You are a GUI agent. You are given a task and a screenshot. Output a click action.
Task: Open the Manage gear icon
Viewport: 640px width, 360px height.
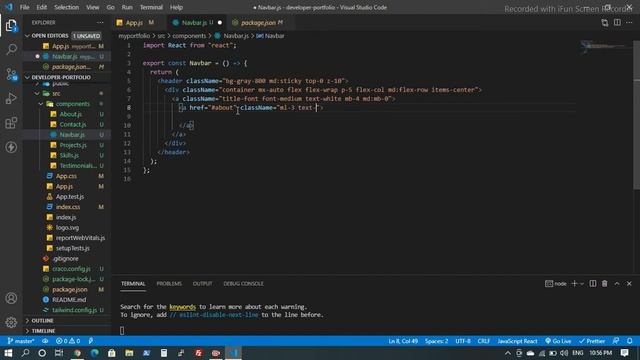click(x=11, y=322)
